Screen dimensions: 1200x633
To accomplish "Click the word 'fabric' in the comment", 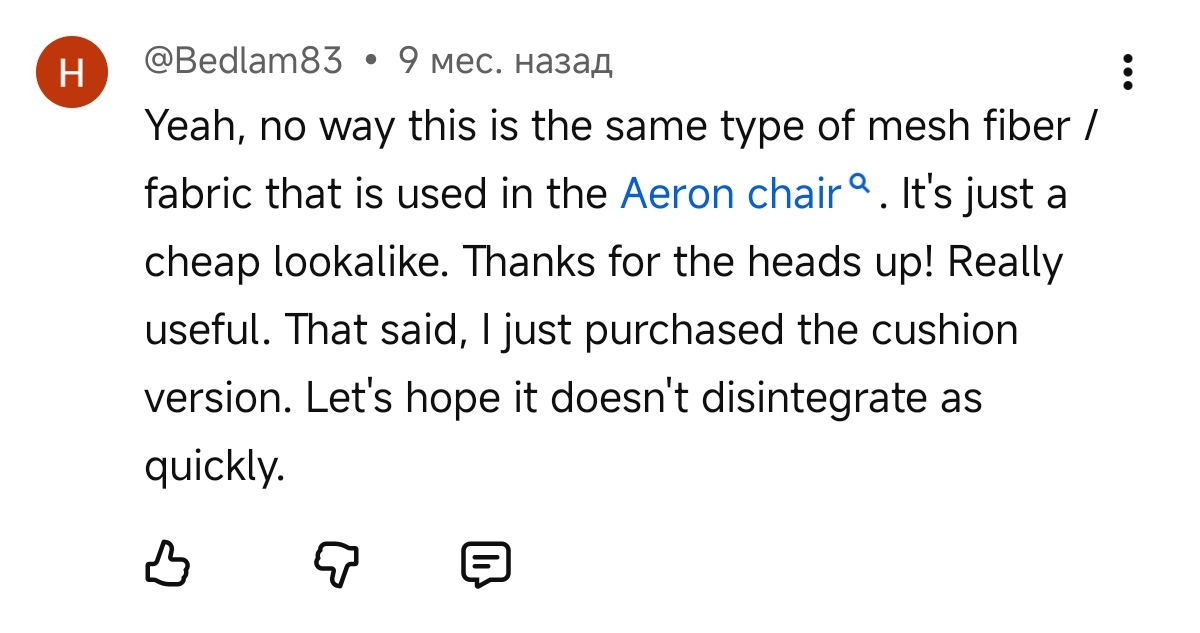I will click(198, 194).
